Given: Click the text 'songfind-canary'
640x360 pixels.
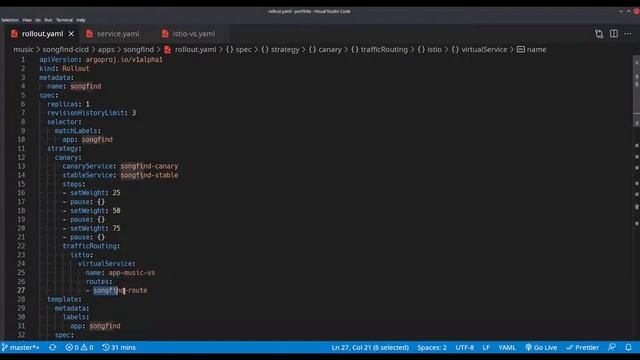Looking at the screenshot, I should (x=149, y=166).
